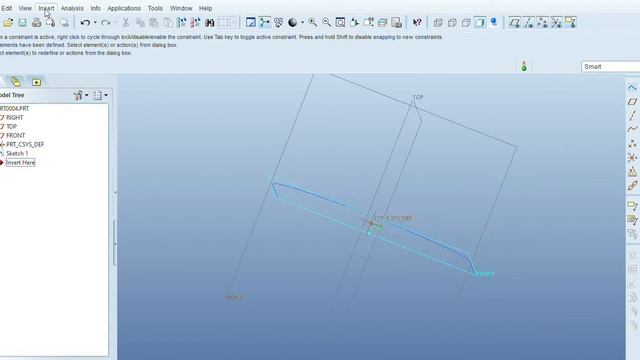Click the Save icon
The image size is (640, 360).
22,23
